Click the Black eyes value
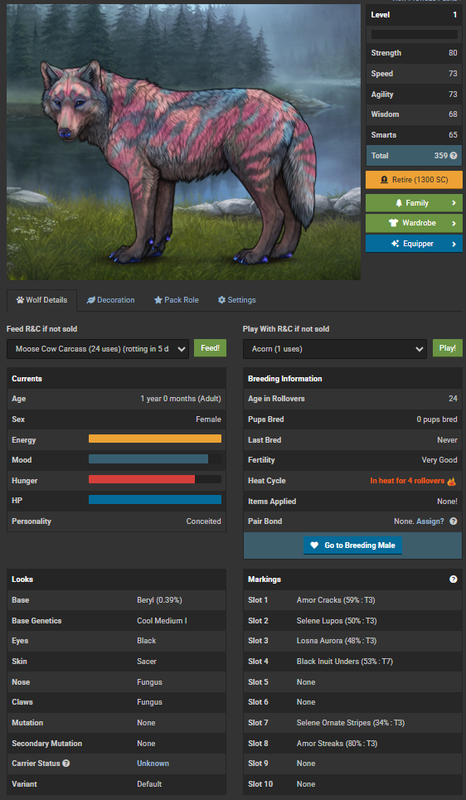466x800 pixels. pos(146,640)
